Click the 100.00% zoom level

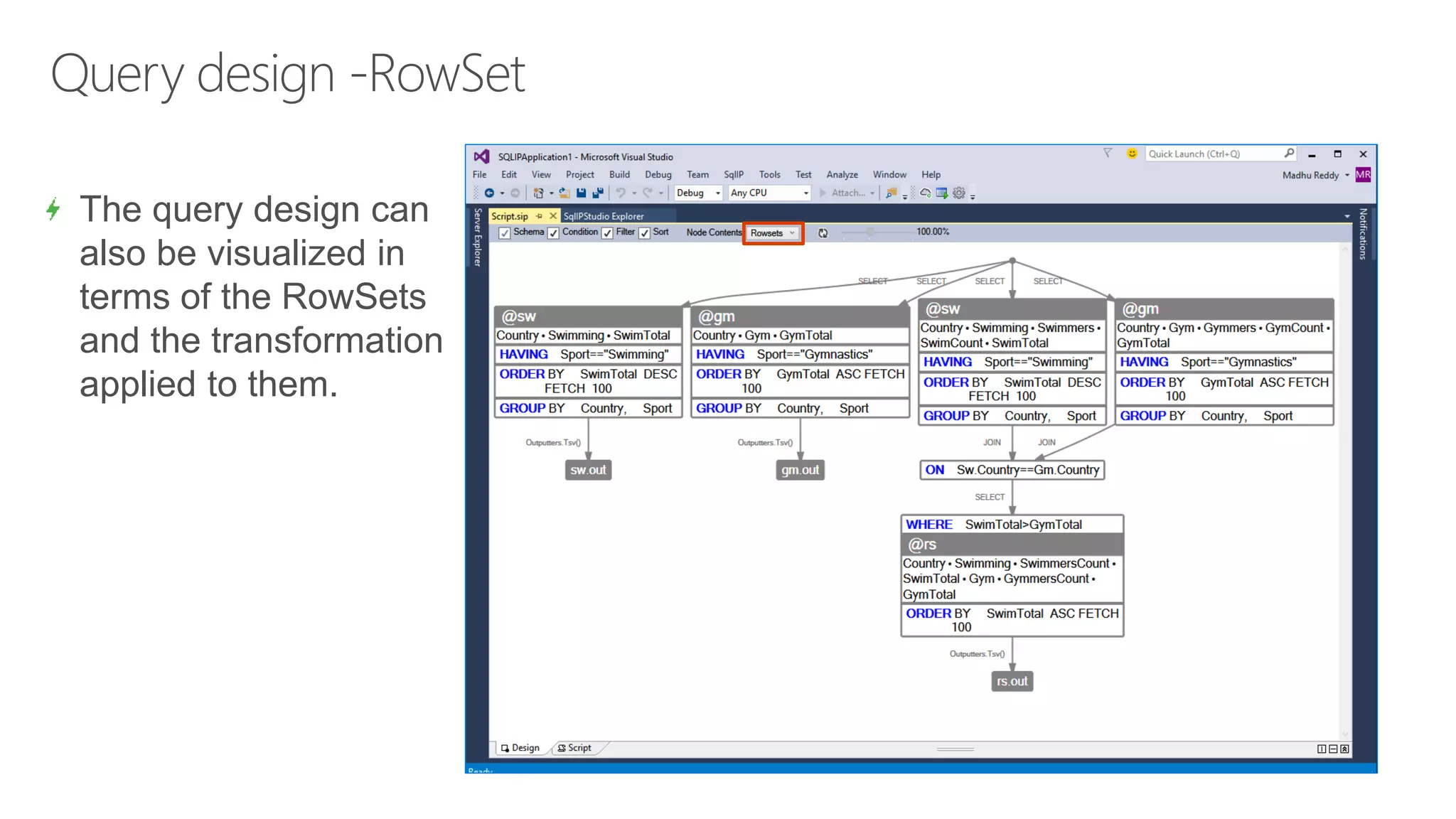tap(933, 232)
